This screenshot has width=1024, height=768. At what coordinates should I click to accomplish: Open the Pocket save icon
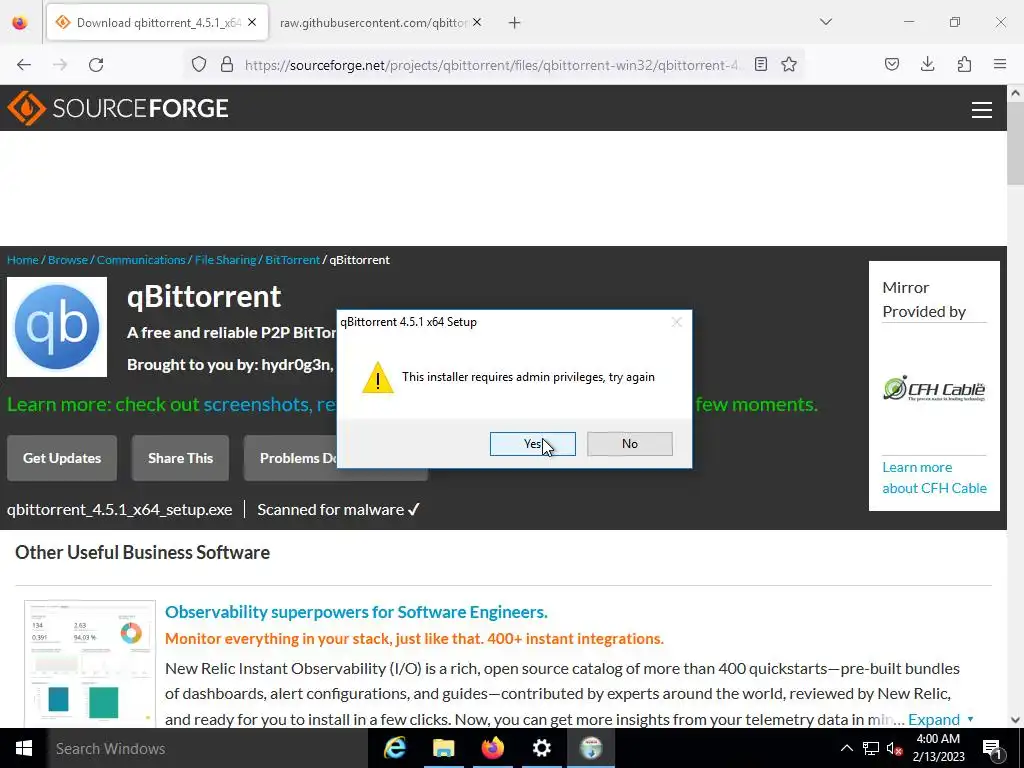tap(891, 65)
